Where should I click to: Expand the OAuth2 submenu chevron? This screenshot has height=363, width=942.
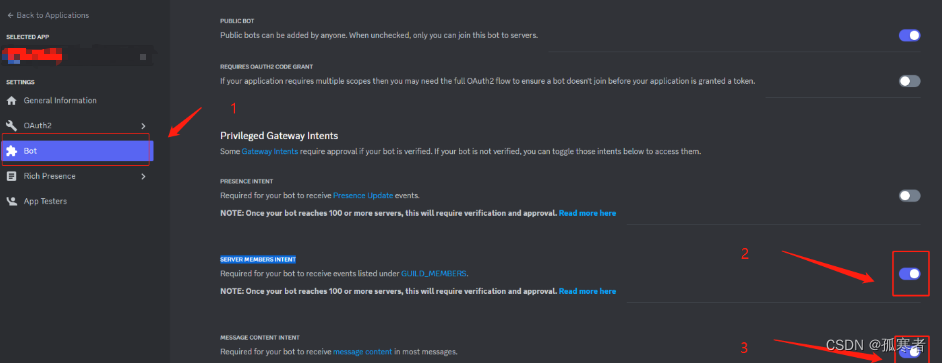(x=143, y=126)
